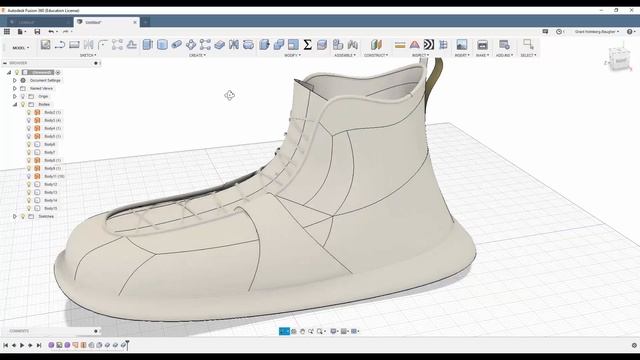Select the Sweep pipe tool
Screen dimensions: 640x360
coord(176,44)
